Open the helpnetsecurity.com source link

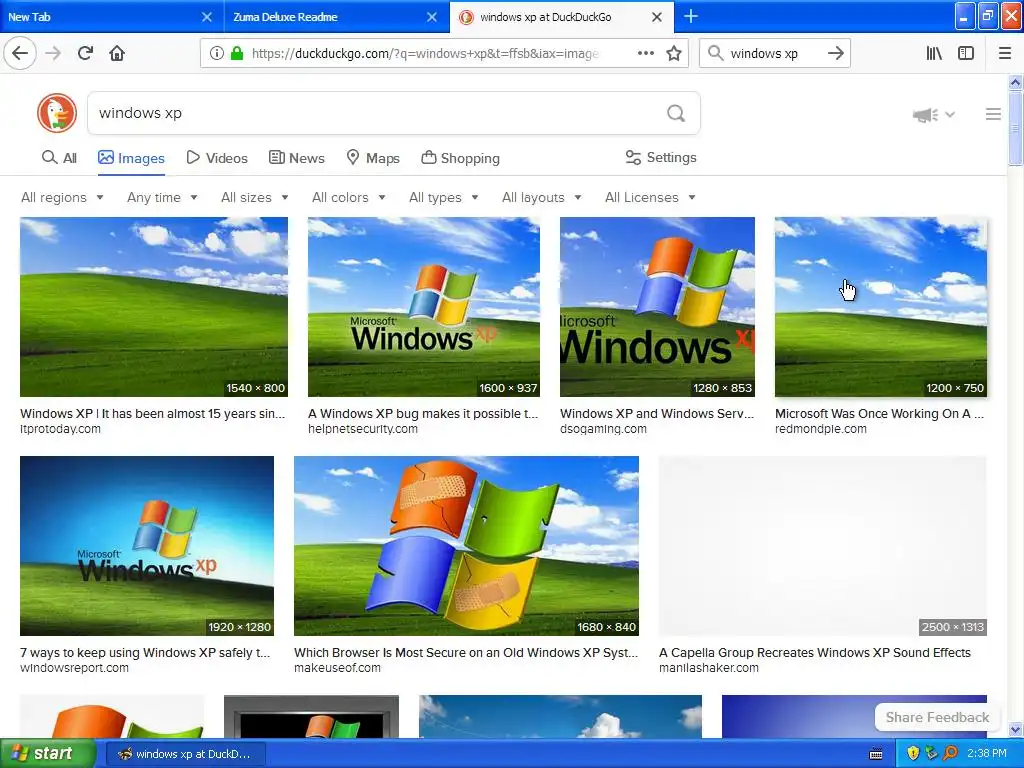point(362,429)
